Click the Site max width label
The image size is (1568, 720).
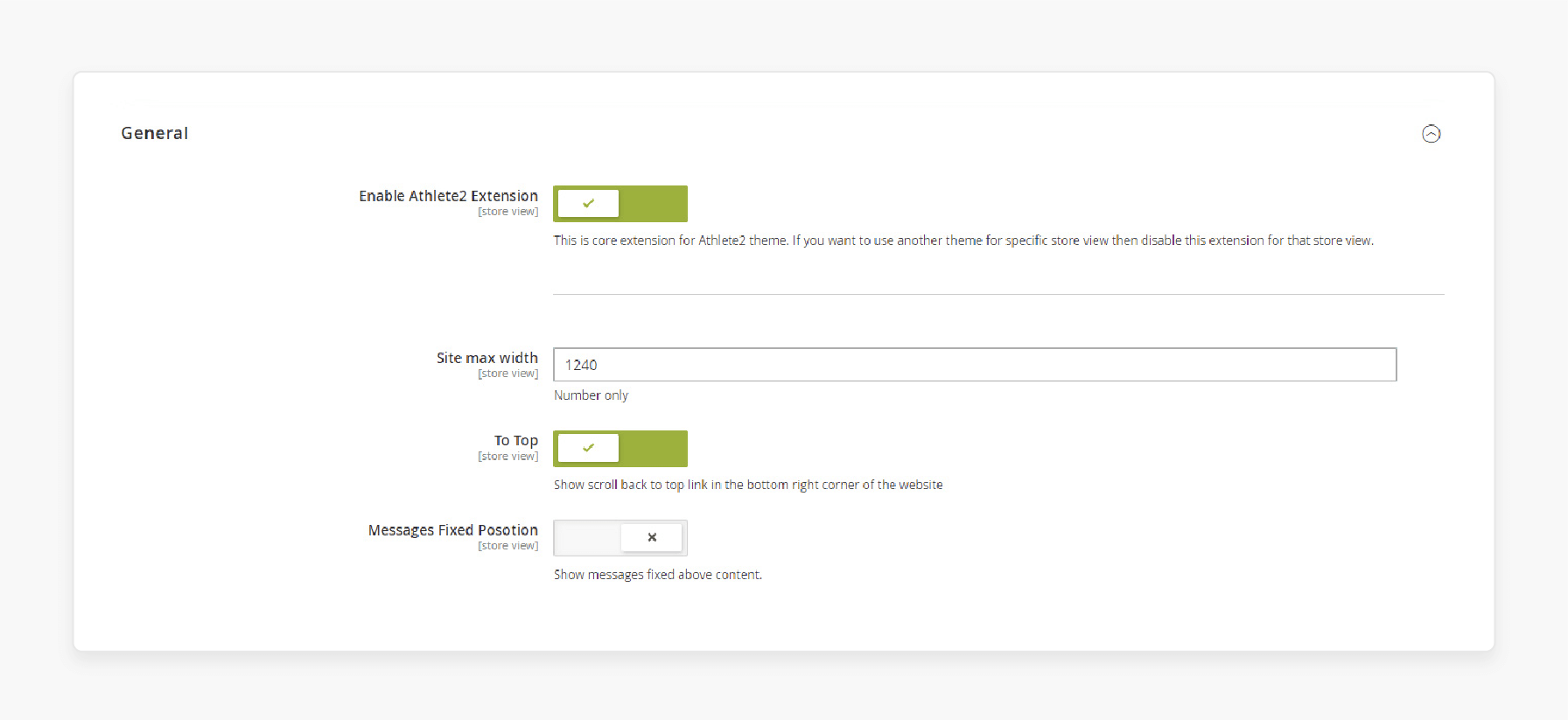pos(487,358)
